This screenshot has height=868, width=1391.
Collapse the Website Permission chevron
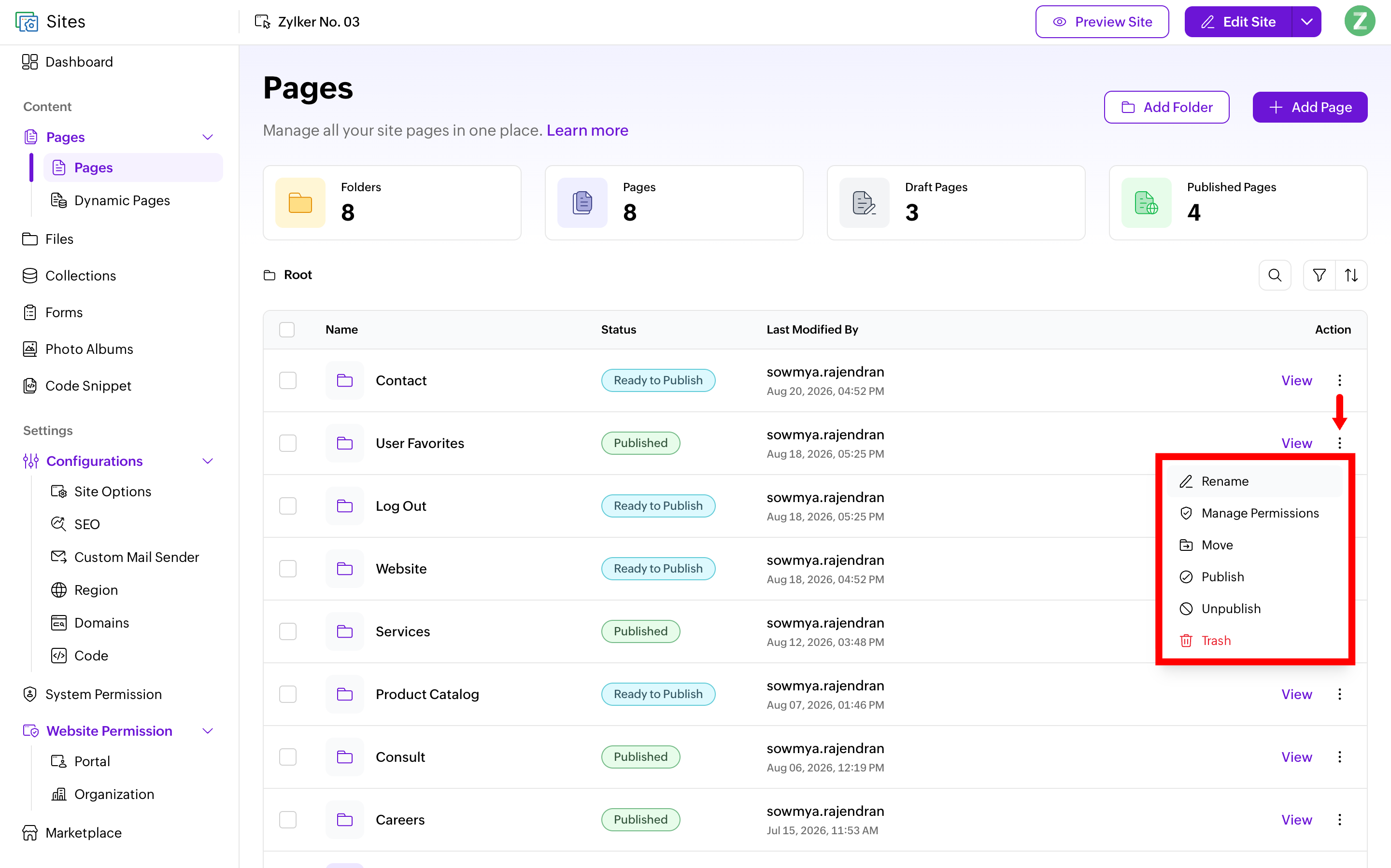coord(208,731)
